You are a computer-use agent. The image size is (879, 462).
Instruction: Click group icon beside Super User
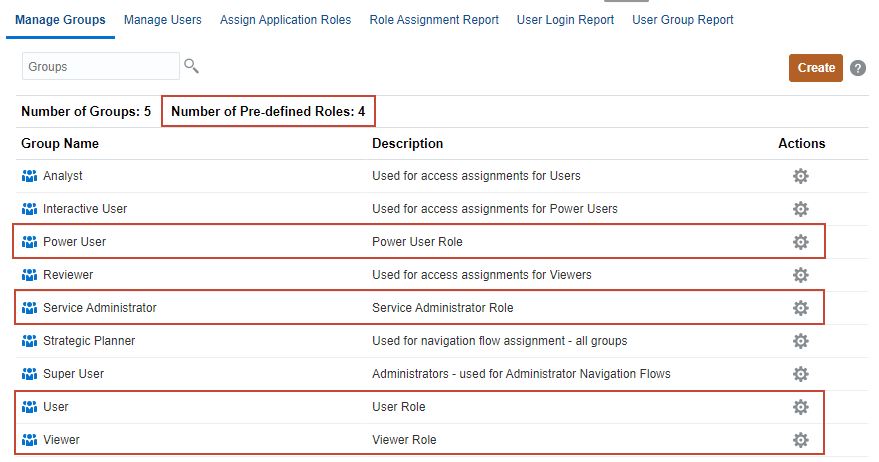coord(29,374)
